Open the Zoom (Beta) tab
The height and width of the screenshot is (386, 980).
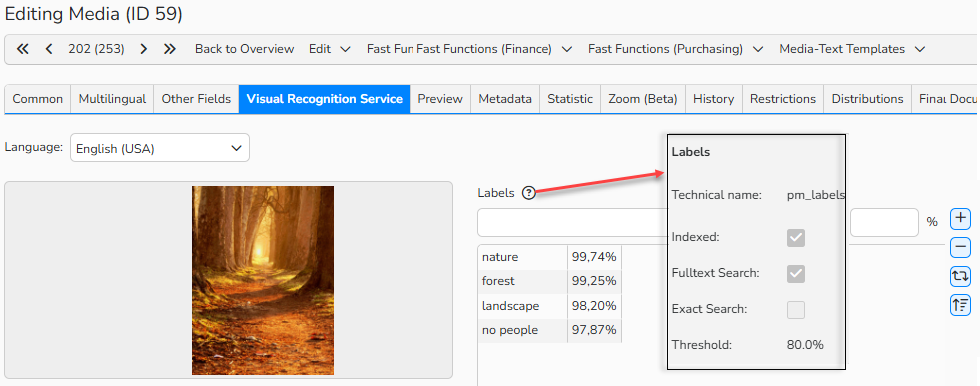point(643,99)
